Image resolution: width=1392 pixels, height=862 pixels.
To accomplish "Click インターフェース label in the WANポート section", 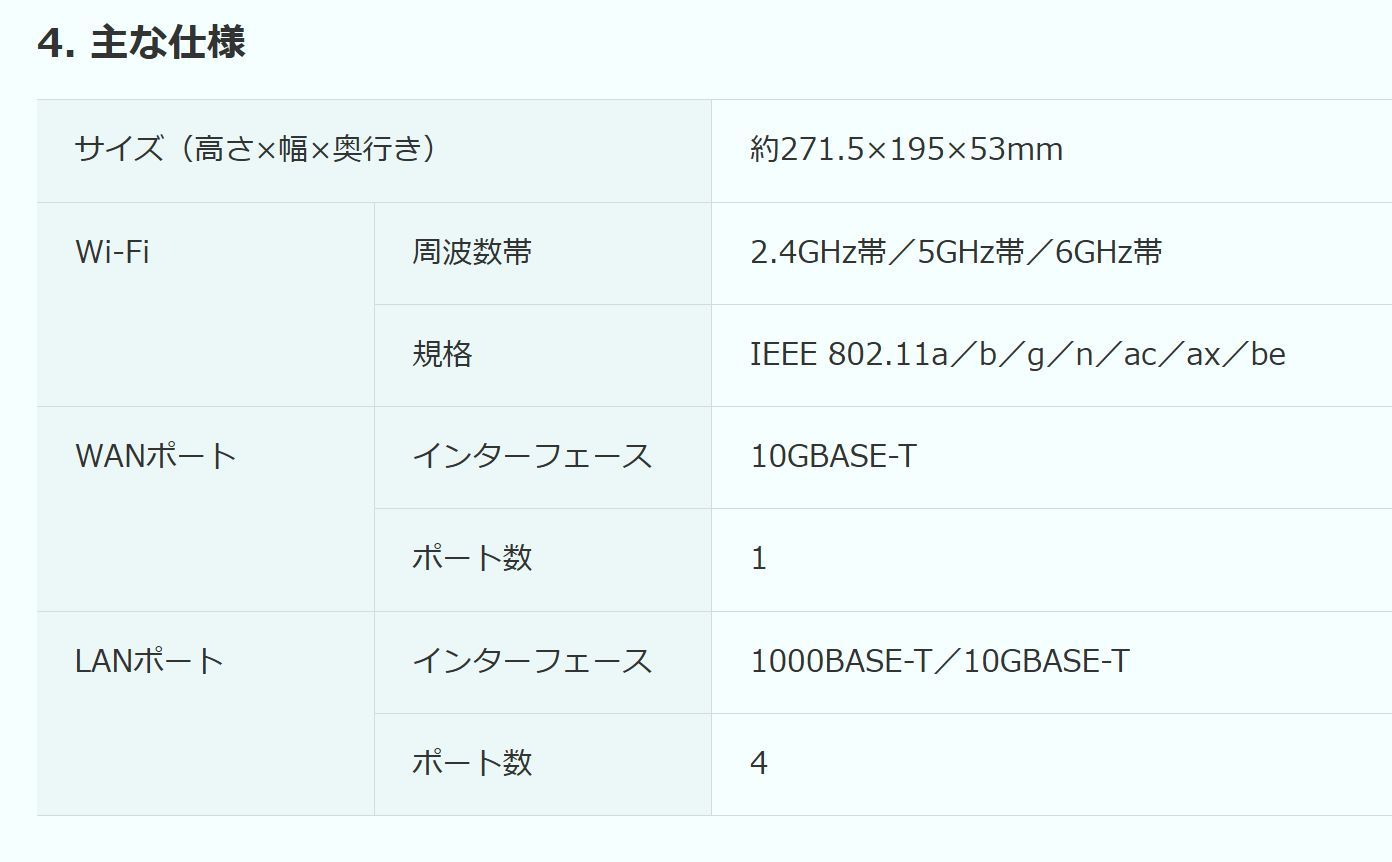I will [x=532, y=456].
